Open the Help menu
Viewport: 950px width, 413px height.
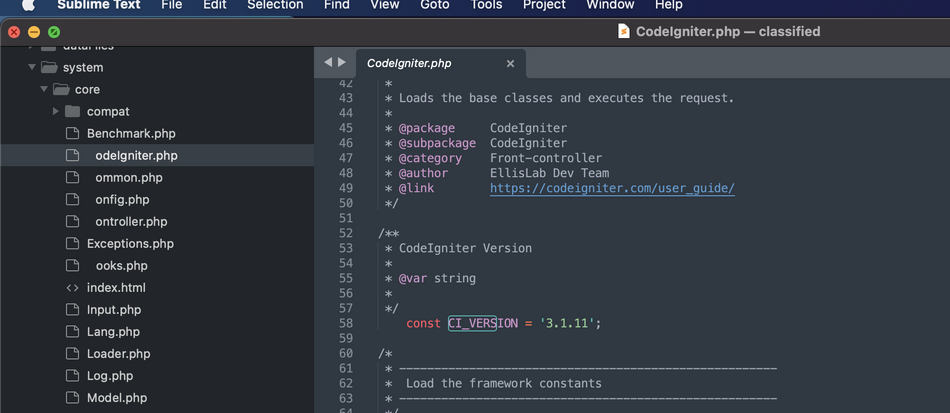669,5
